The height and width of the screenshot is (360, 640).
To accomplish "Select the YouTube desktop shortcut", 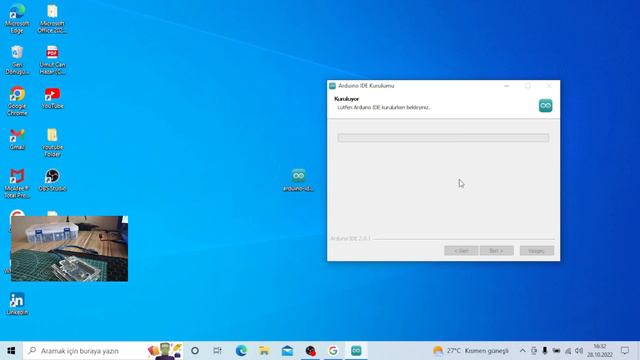I will pyautogui.click(x=52, y=98).
